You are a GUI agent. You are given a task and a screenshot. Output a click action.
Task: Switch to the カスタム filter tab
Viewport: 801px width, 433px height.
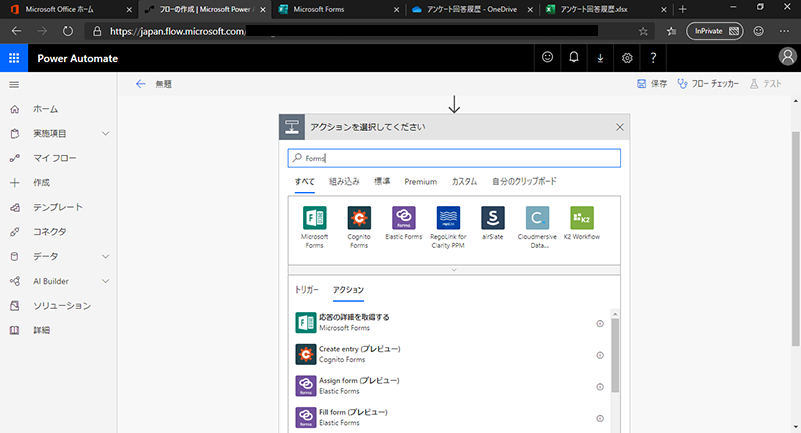[464, 182]
